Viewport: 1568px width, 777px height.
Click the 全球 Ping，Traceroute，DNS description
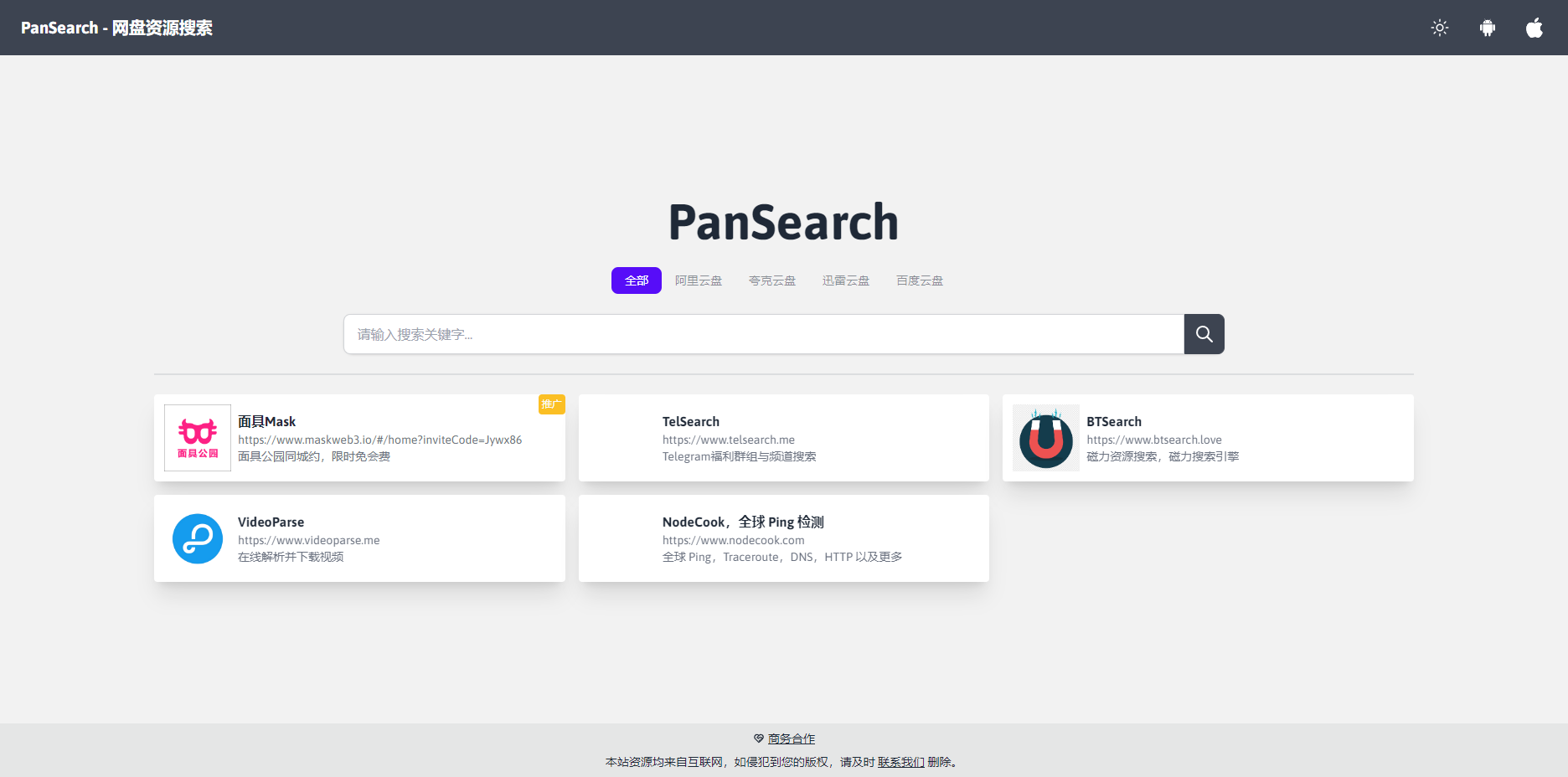click(x=782, y=557)
